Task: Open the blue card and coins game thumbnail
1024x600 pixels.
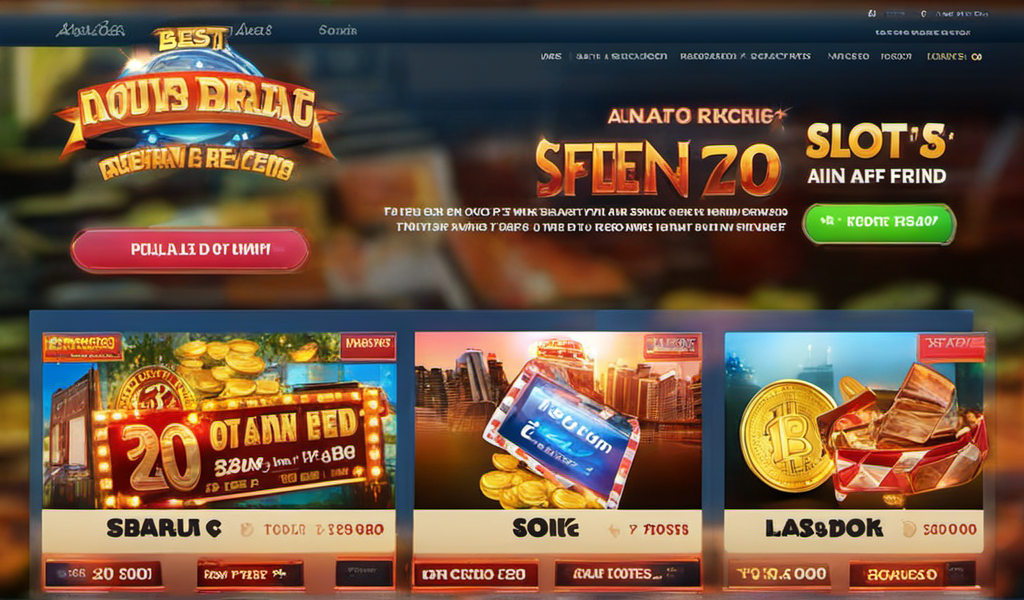Action: pos(558,420)
